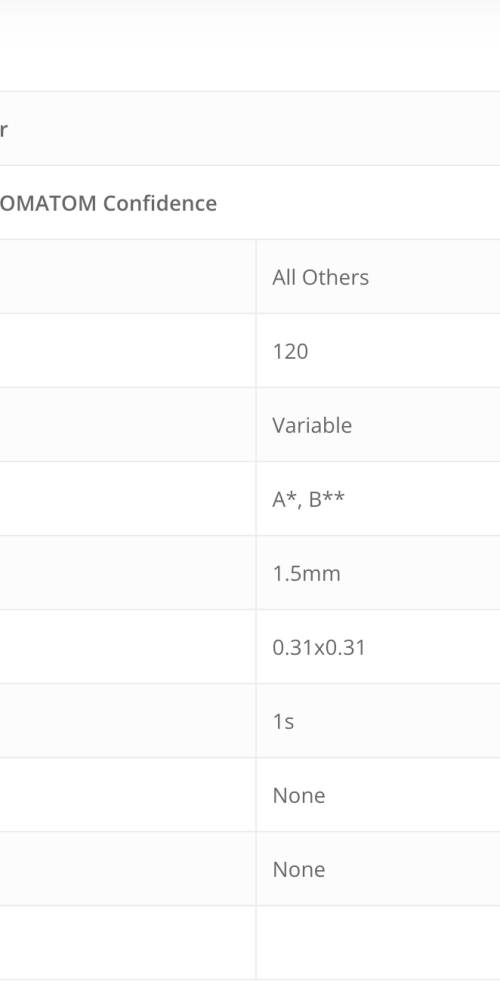Screen dimensions: 500x1000
Task: Click the blank cell beside "1.5mm"
Action: [128, 573]
